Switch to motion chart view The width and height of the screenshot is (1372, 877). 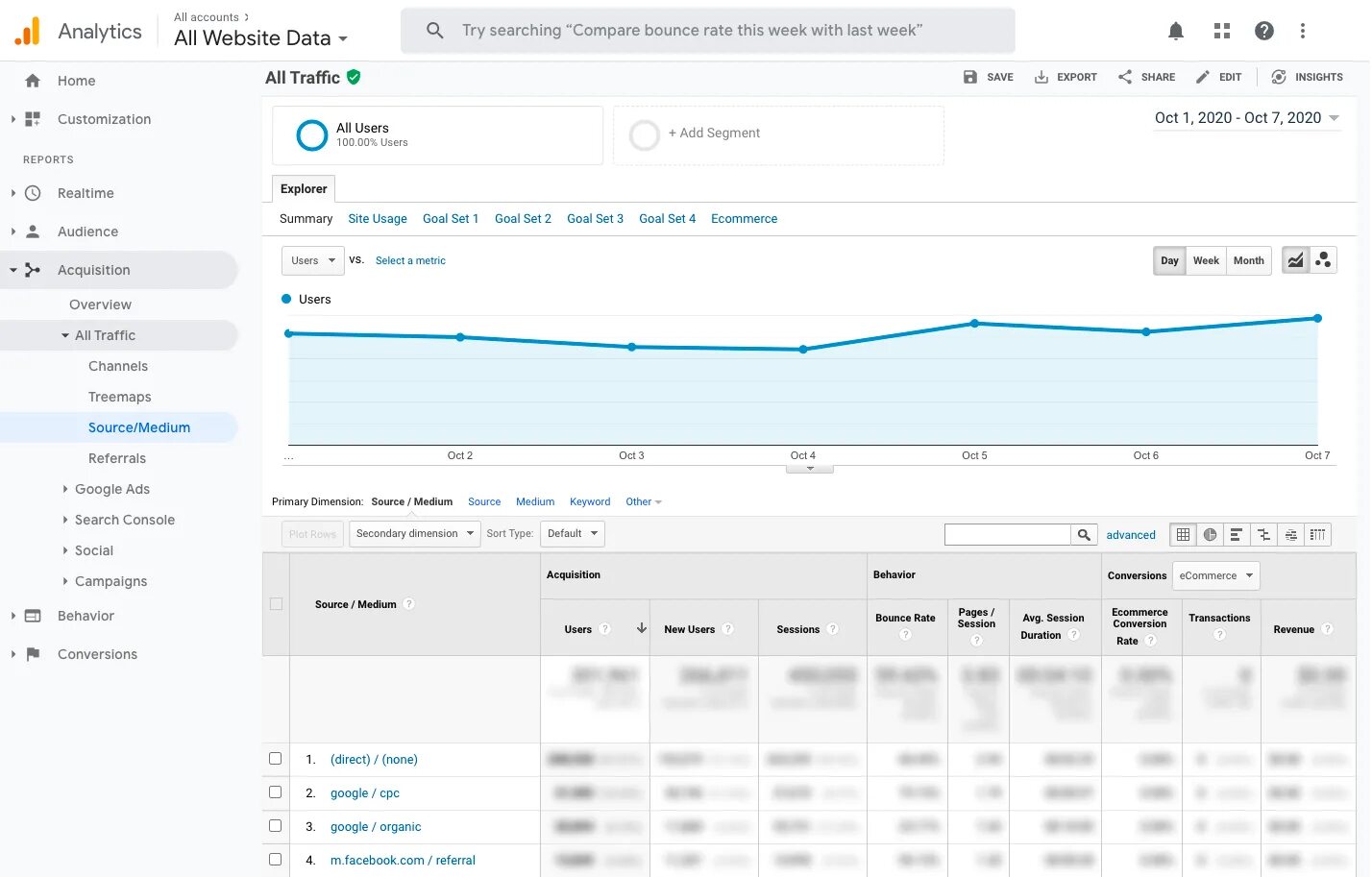(x=1324, y=260)
